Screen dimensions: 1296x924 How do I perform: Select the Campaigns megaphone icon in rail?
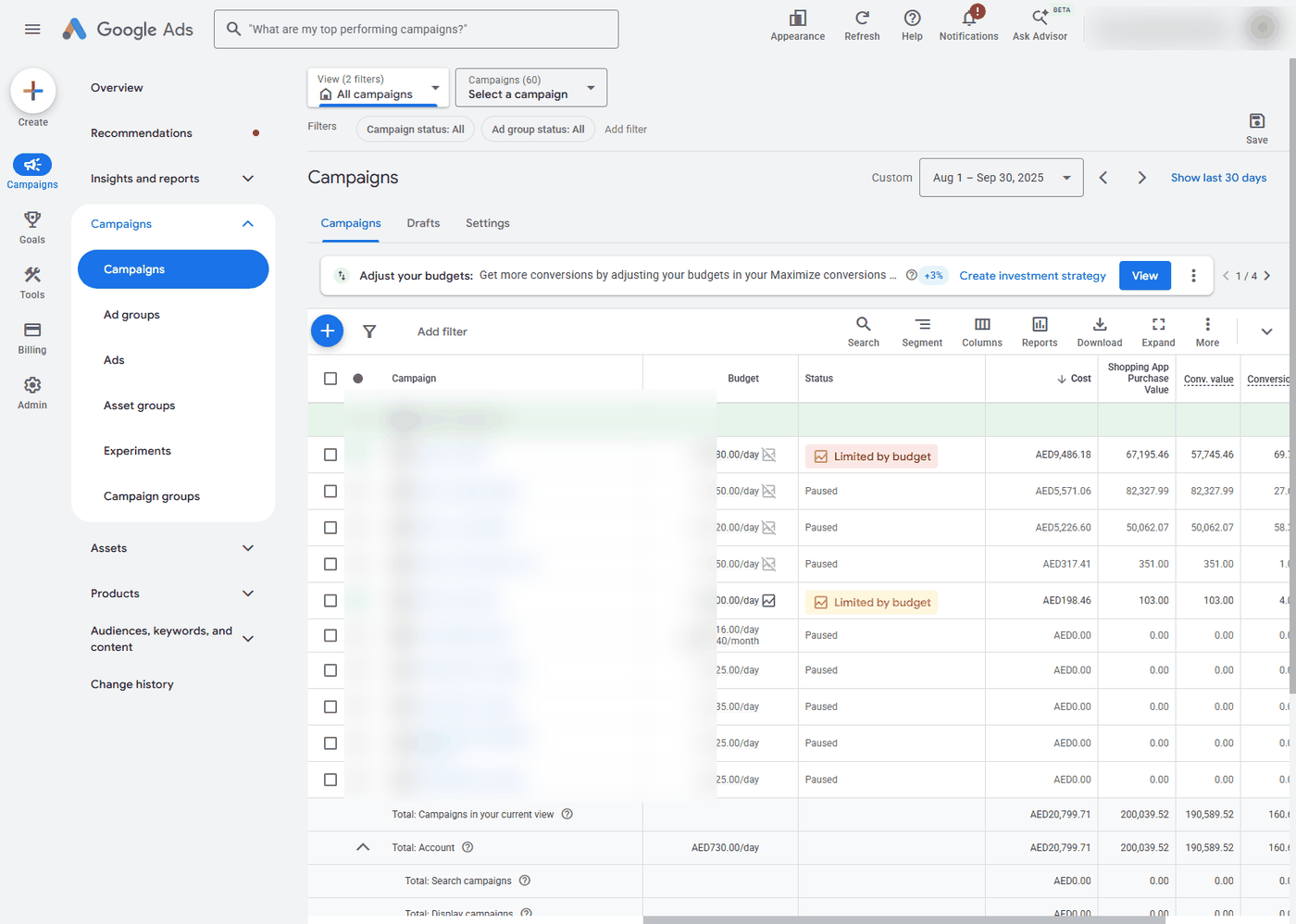point(32,165)
